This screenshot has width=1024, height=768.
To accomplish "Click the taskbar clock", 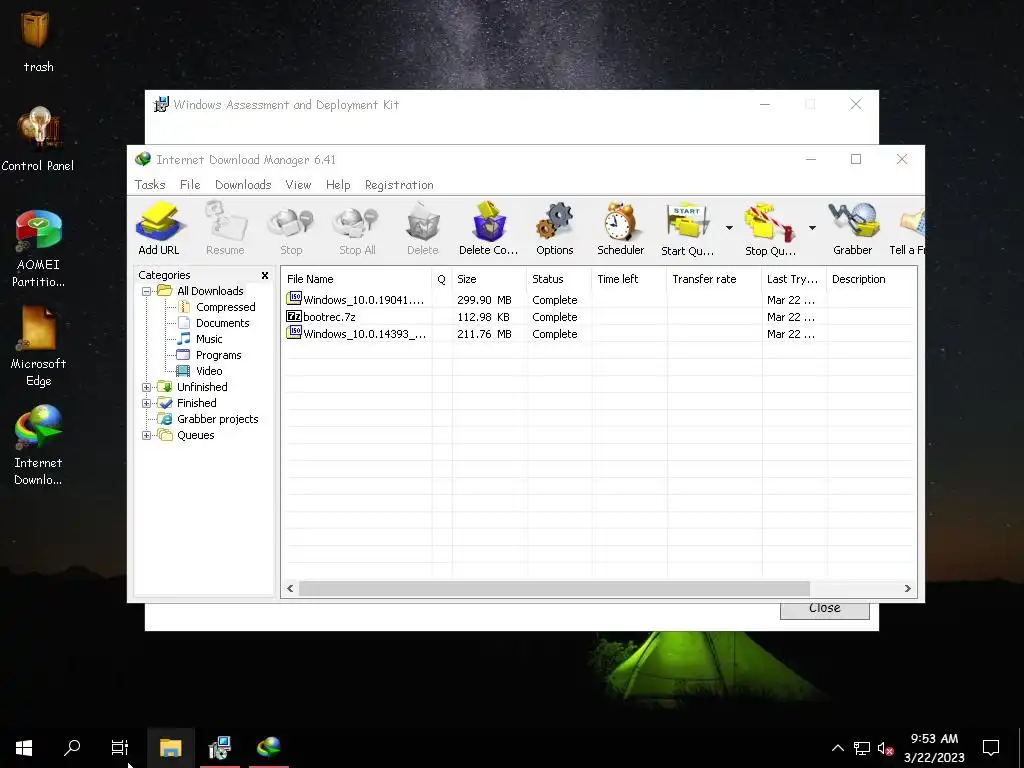I will coord(934,748).
